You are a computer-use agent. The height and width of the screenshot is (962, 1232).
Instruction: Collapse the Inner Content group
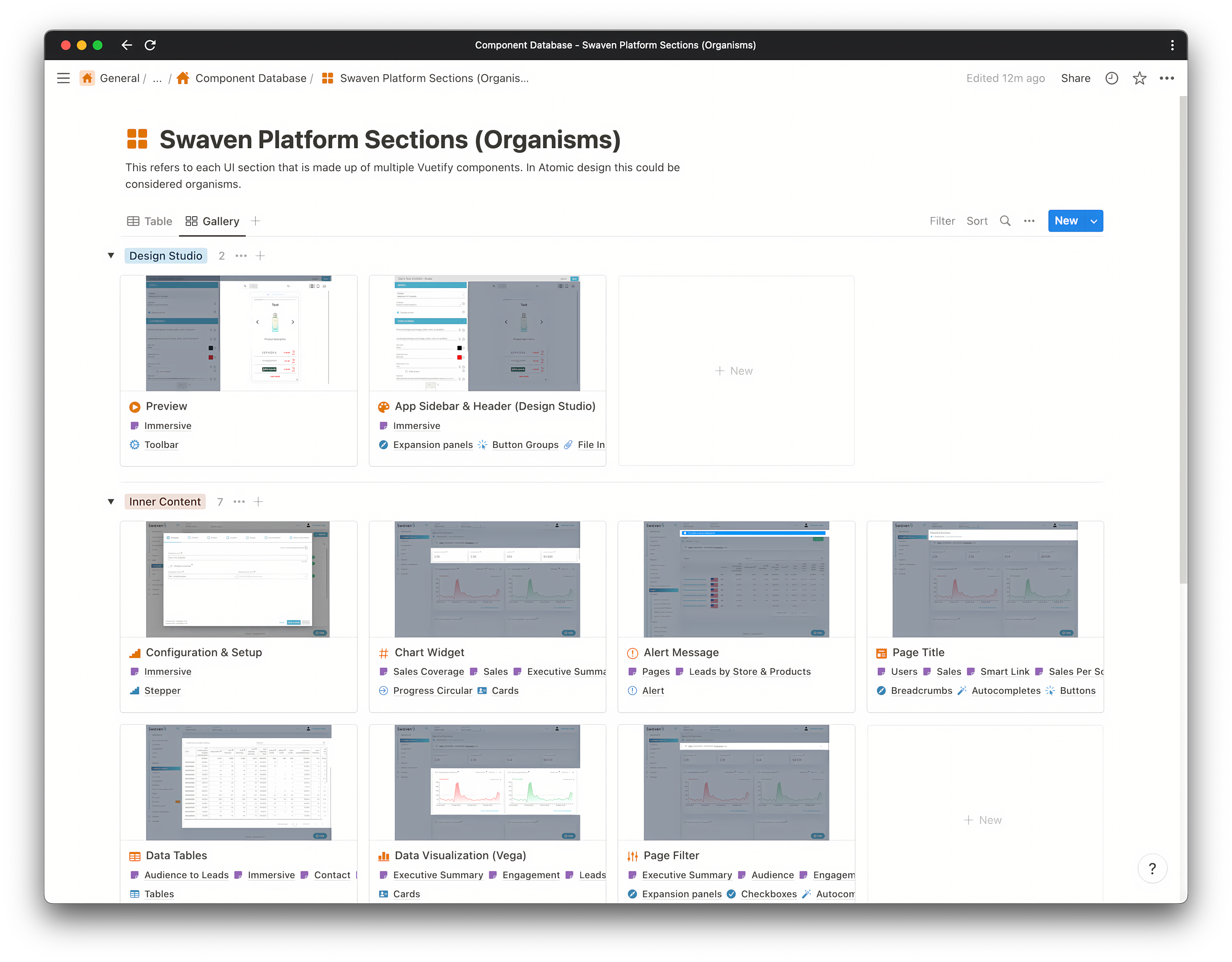[x=111, y=501]
